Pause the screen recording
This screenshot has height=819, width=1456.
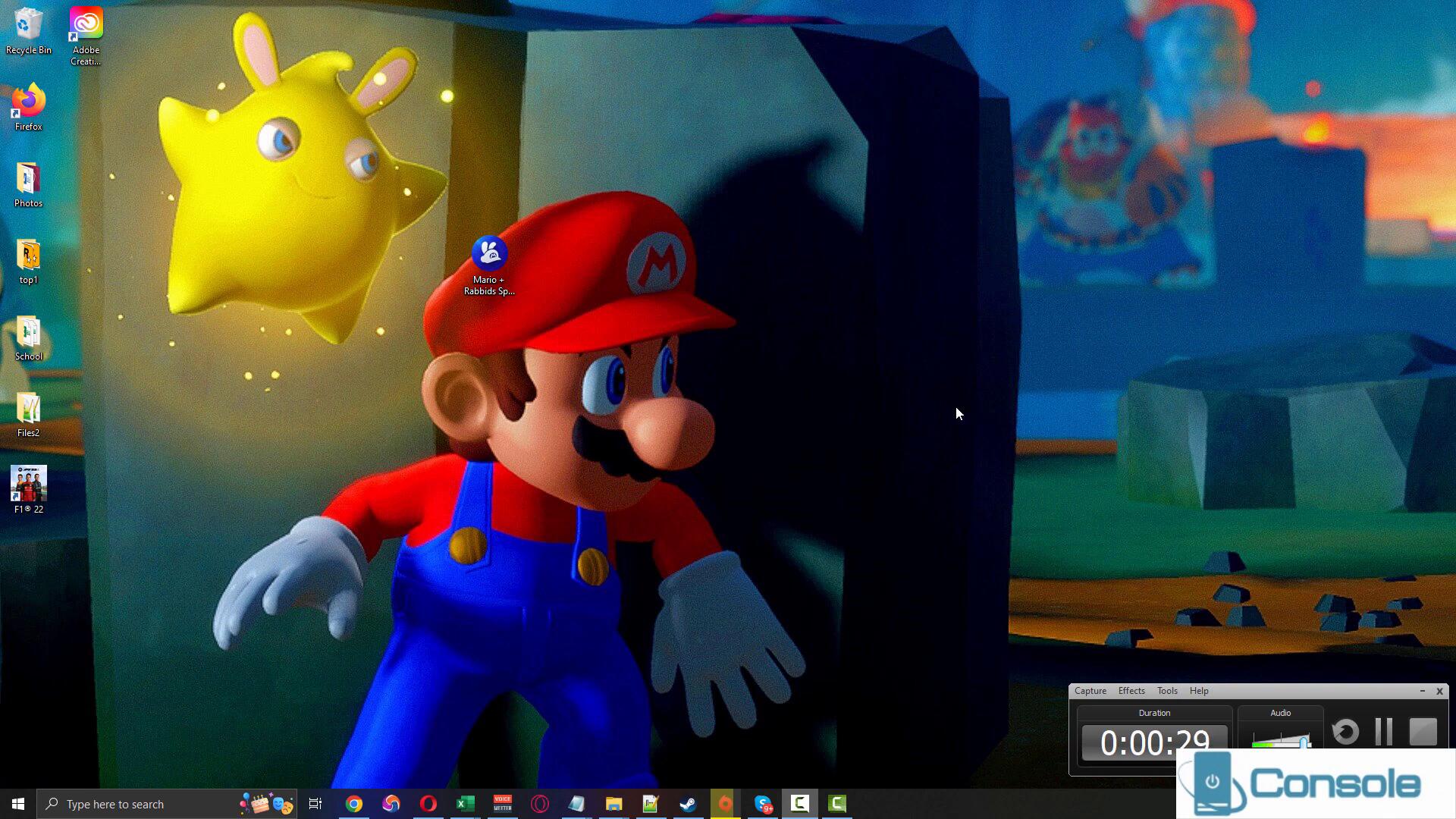point(1384,732)
